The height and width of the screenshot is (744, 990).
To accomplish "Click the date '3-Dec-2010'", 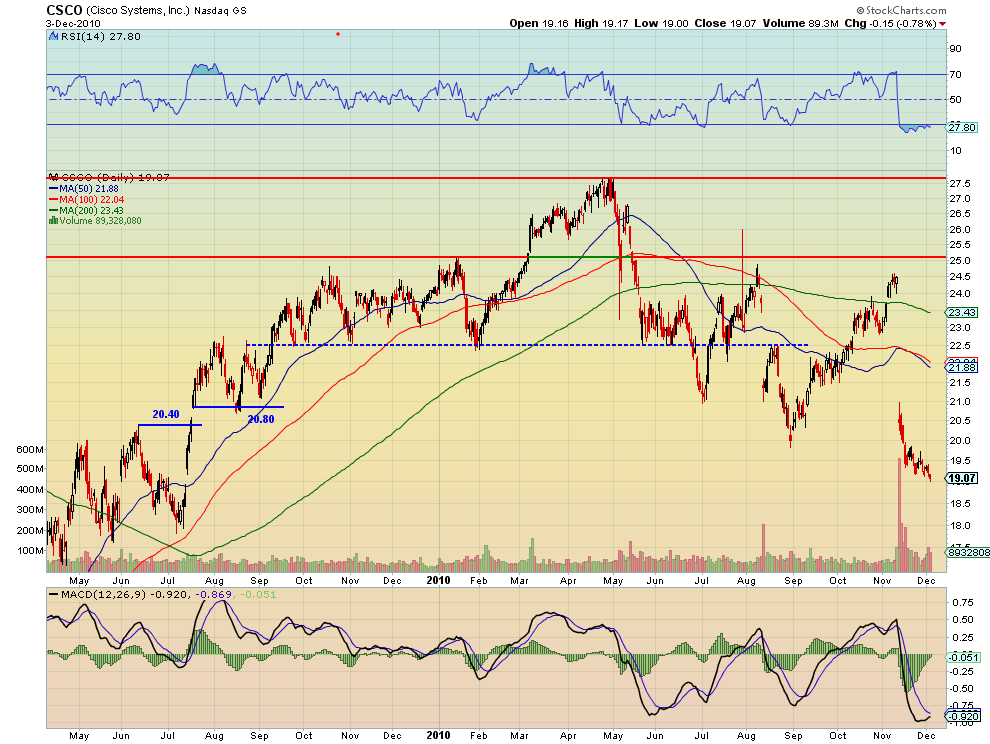I will (x=73, y=23).
